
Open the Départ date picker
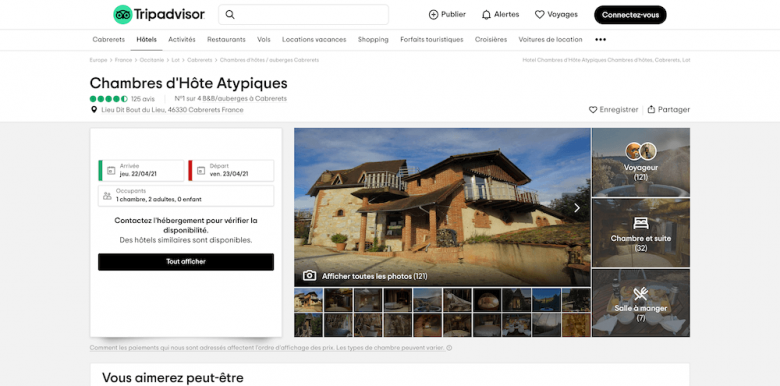pos(231,171)
